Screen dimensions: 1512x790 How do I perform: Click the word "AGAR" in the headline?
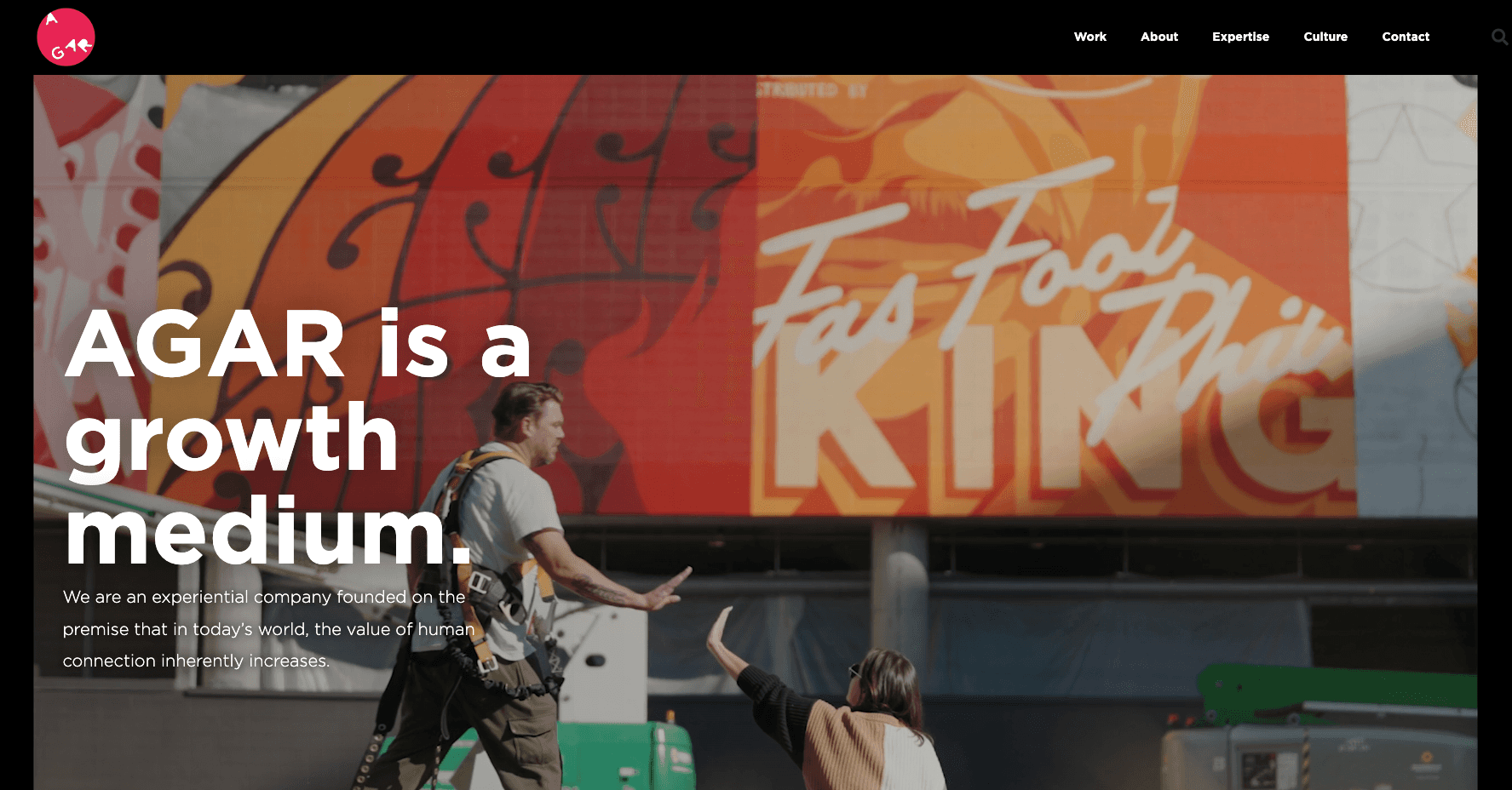(x=204, y=344)
